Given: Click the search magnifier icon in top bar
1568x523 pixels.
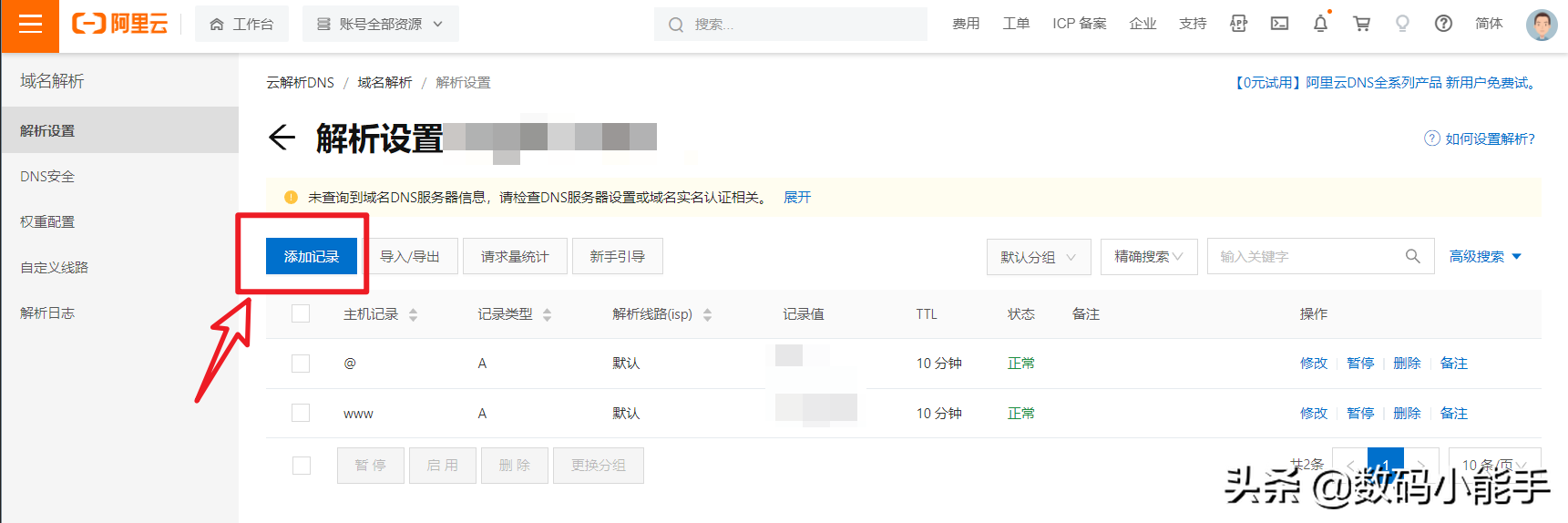Looking at the screenshot, I should pyautogui.click(x=676, y=25).
